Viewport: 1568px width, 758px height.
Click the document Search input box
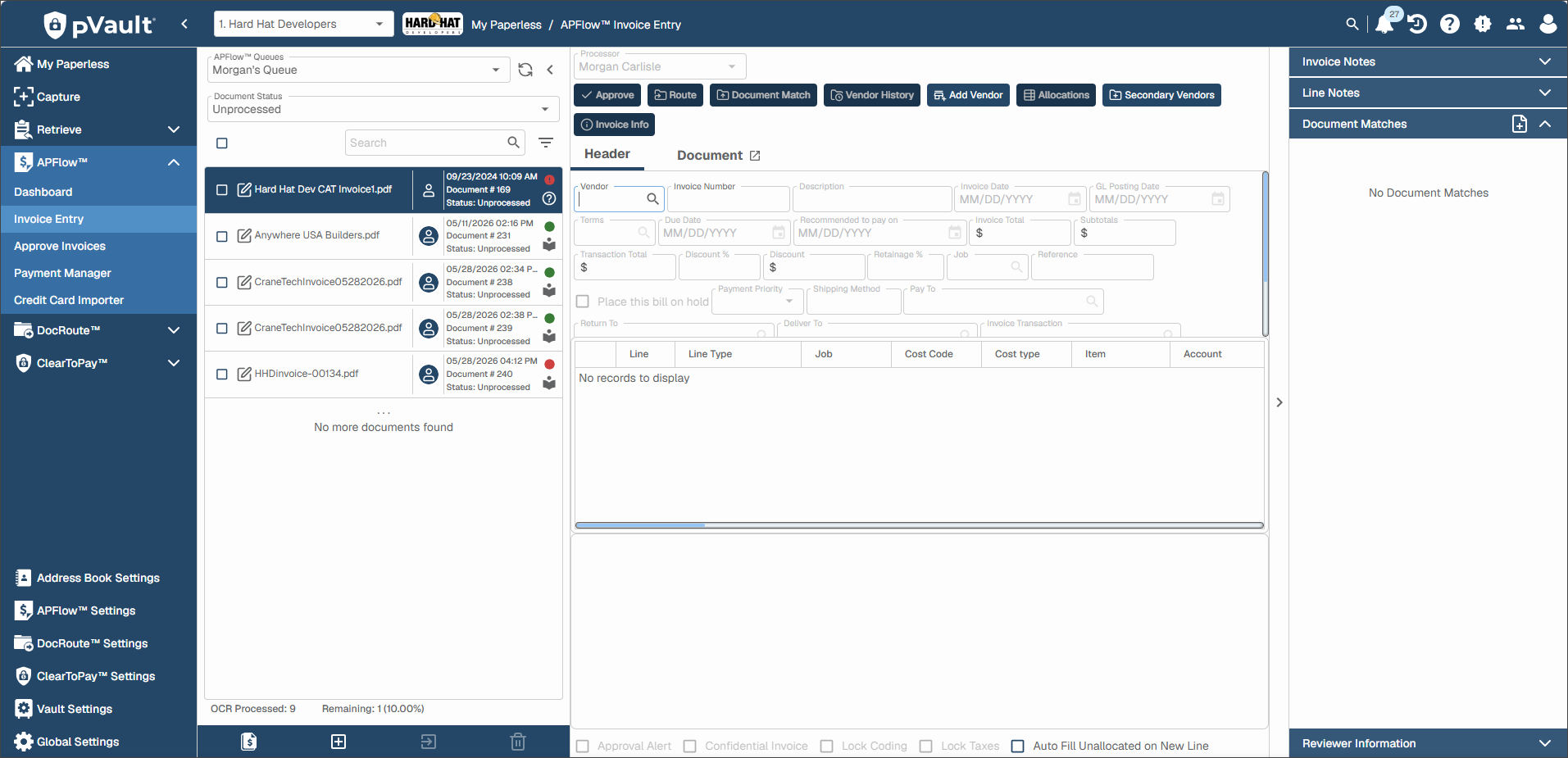tap(426, 143)
